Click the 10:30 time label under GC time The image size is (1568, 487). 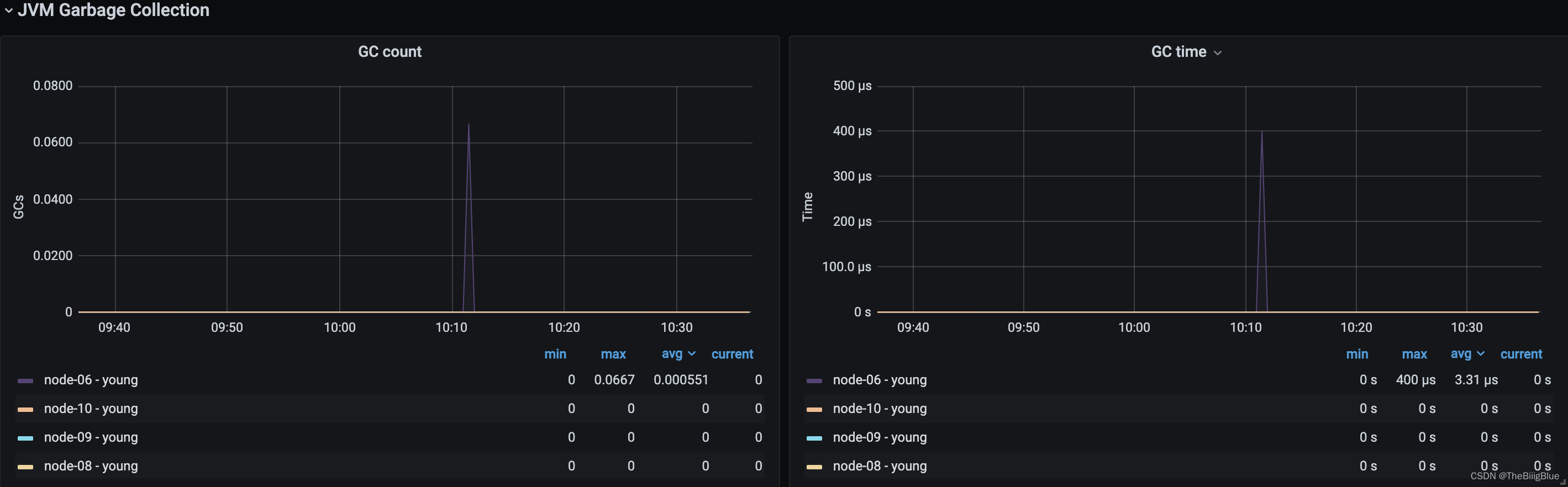click(x=1466, y=328)
